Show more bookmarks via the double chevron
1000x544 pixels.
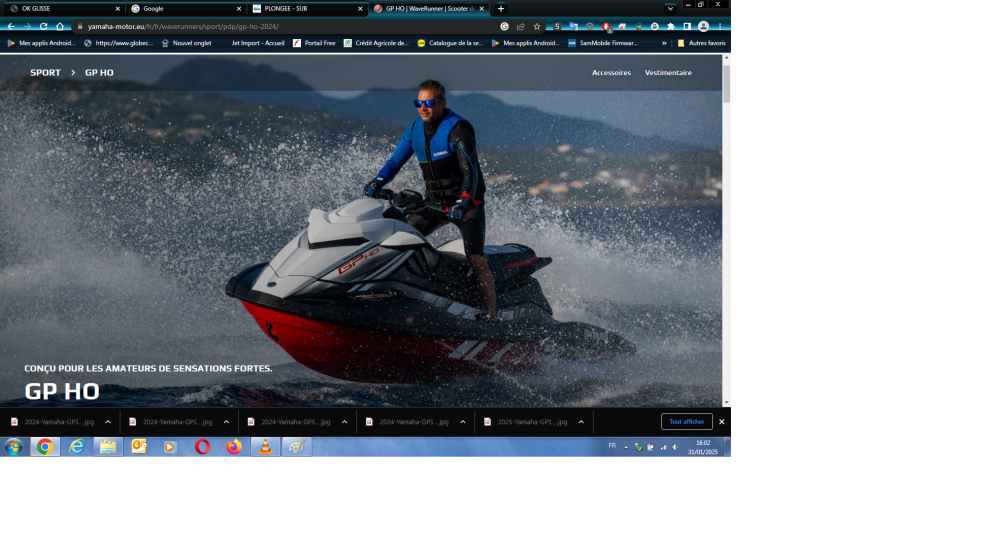click(x=664, y=43)
